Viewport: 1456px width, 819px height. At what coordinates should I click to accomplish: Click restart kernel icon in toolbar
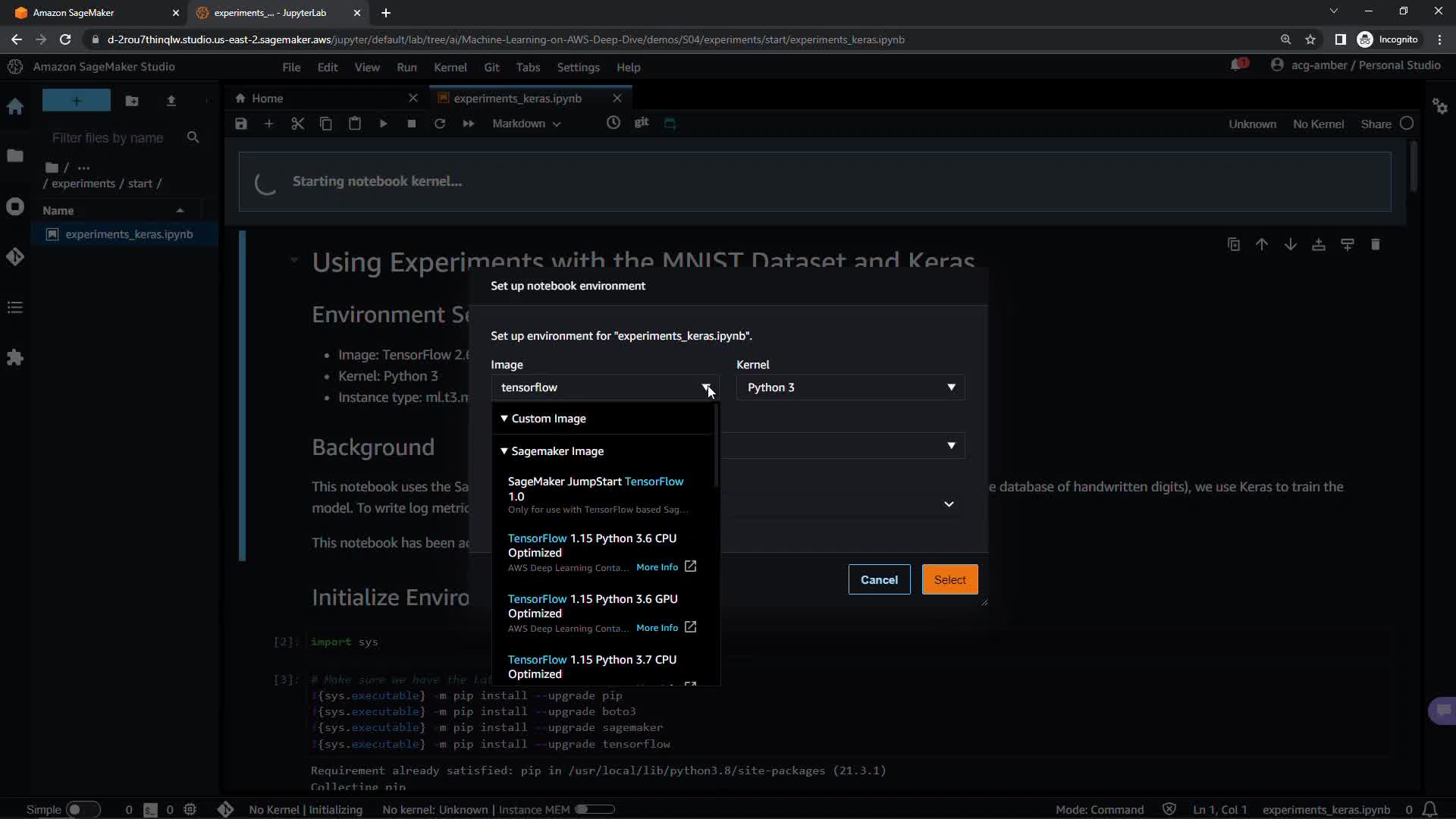[x=440, y=124]
